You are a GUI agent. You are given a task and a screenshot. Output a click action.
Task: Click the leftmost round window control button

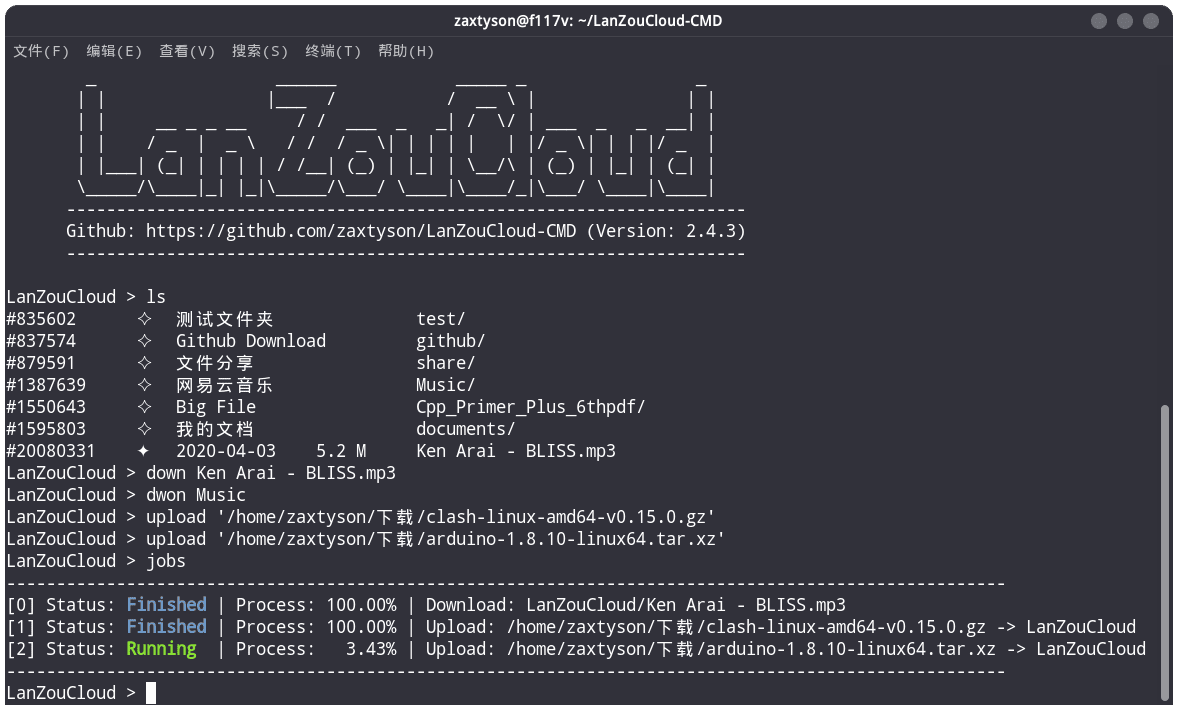[x=1099, y=21]
